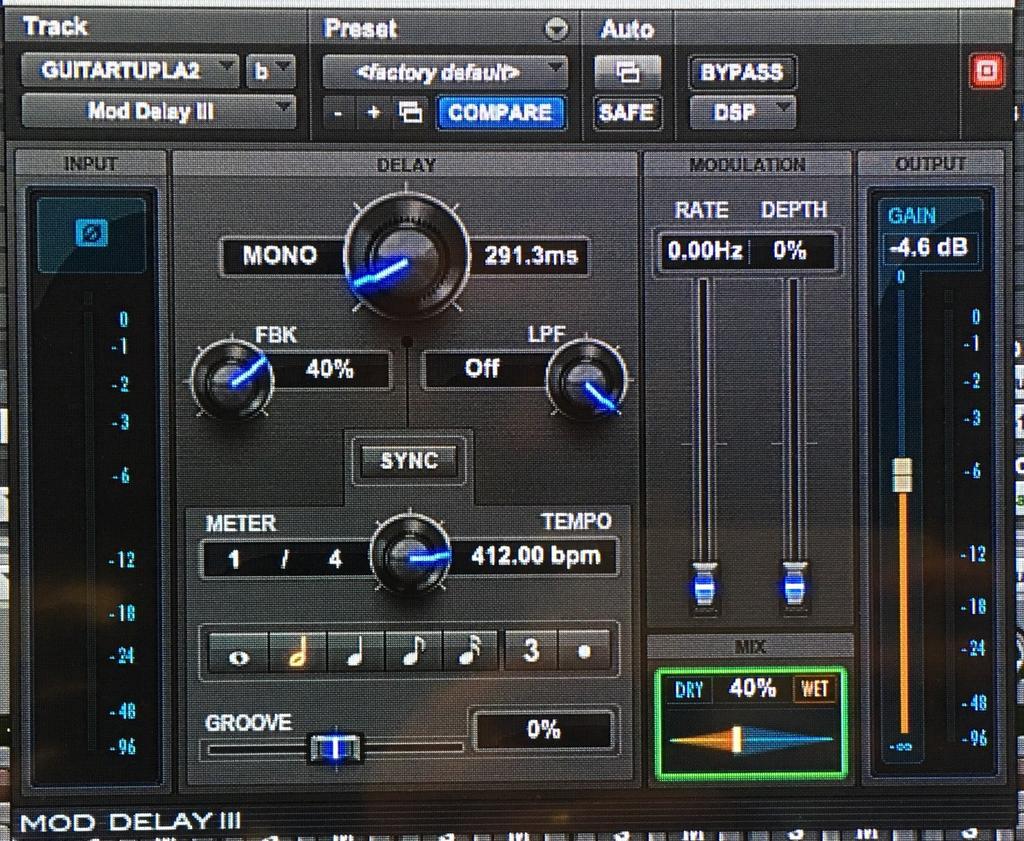Open the factory default preset list

tap(445, 71)
